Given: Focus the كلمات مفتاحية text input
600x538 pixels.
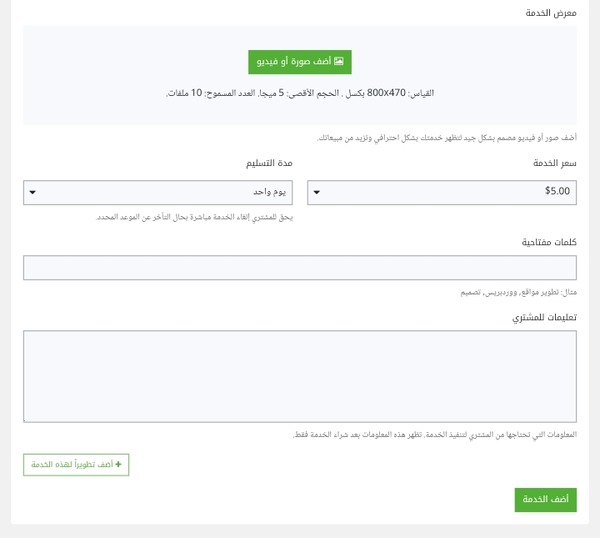Looking at the screenshot, I should [300, 268].
